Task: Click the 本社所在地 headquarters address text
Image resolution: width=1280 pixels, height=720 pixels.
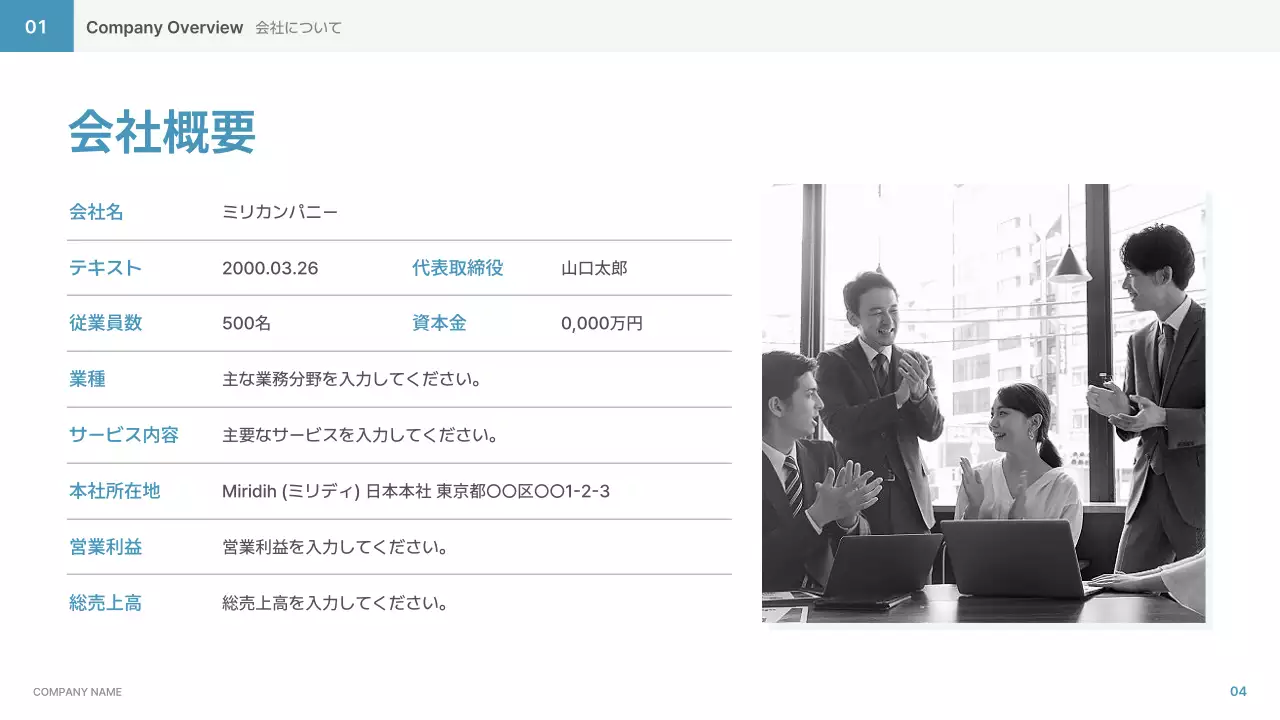Action: pos(416,491)
